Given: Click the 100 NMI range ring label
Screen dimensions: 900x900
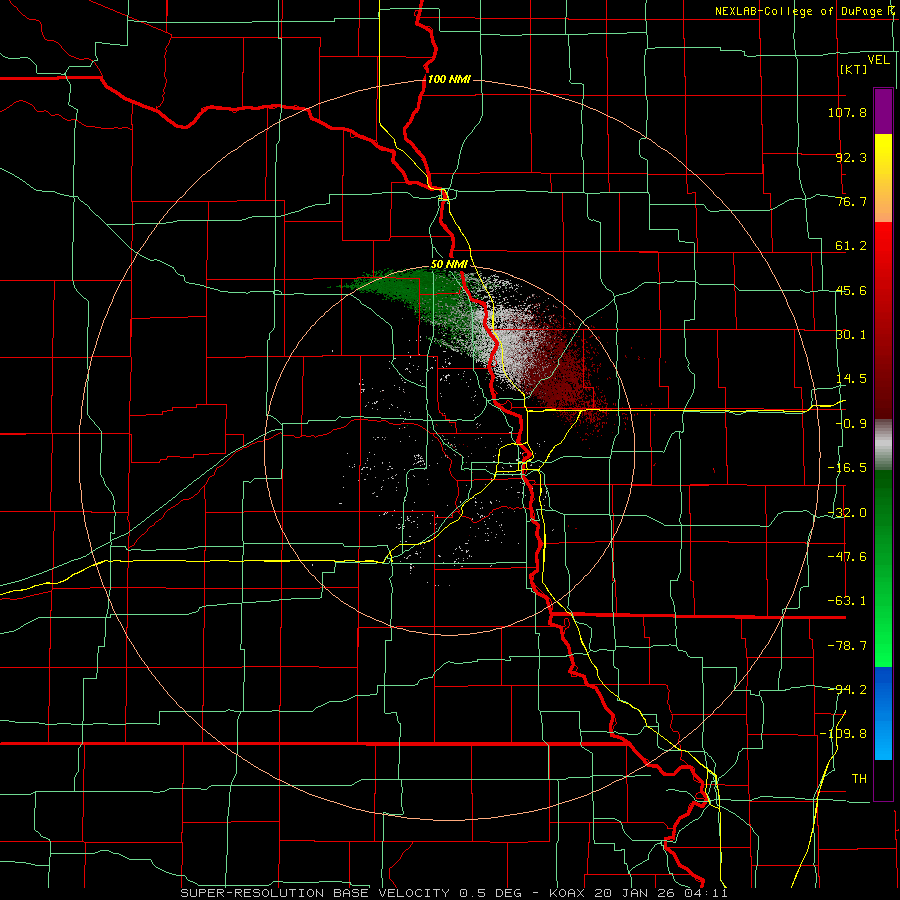Looking at the screenshot, I should click(449, 79).
